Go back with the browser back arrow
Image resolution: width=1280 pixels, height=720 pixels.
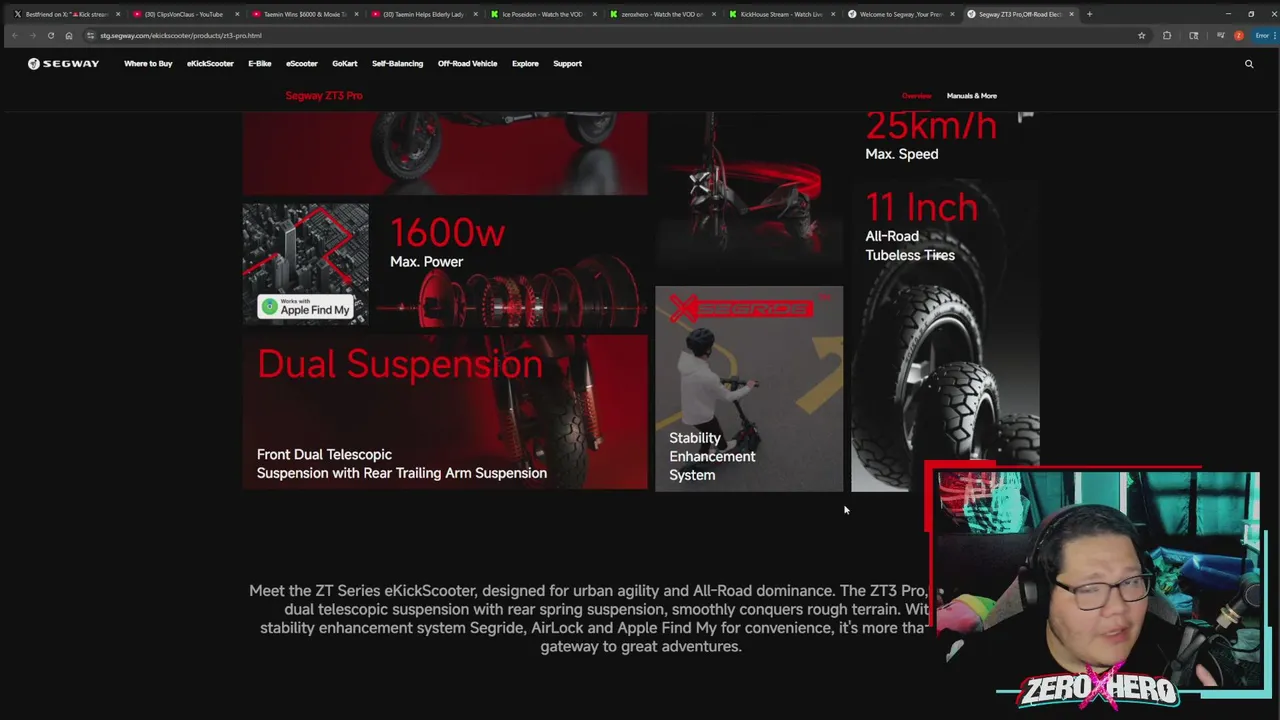pos(15,35)
